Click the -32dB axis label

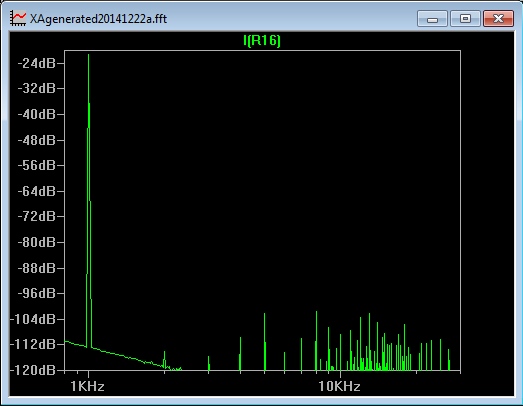36,88
